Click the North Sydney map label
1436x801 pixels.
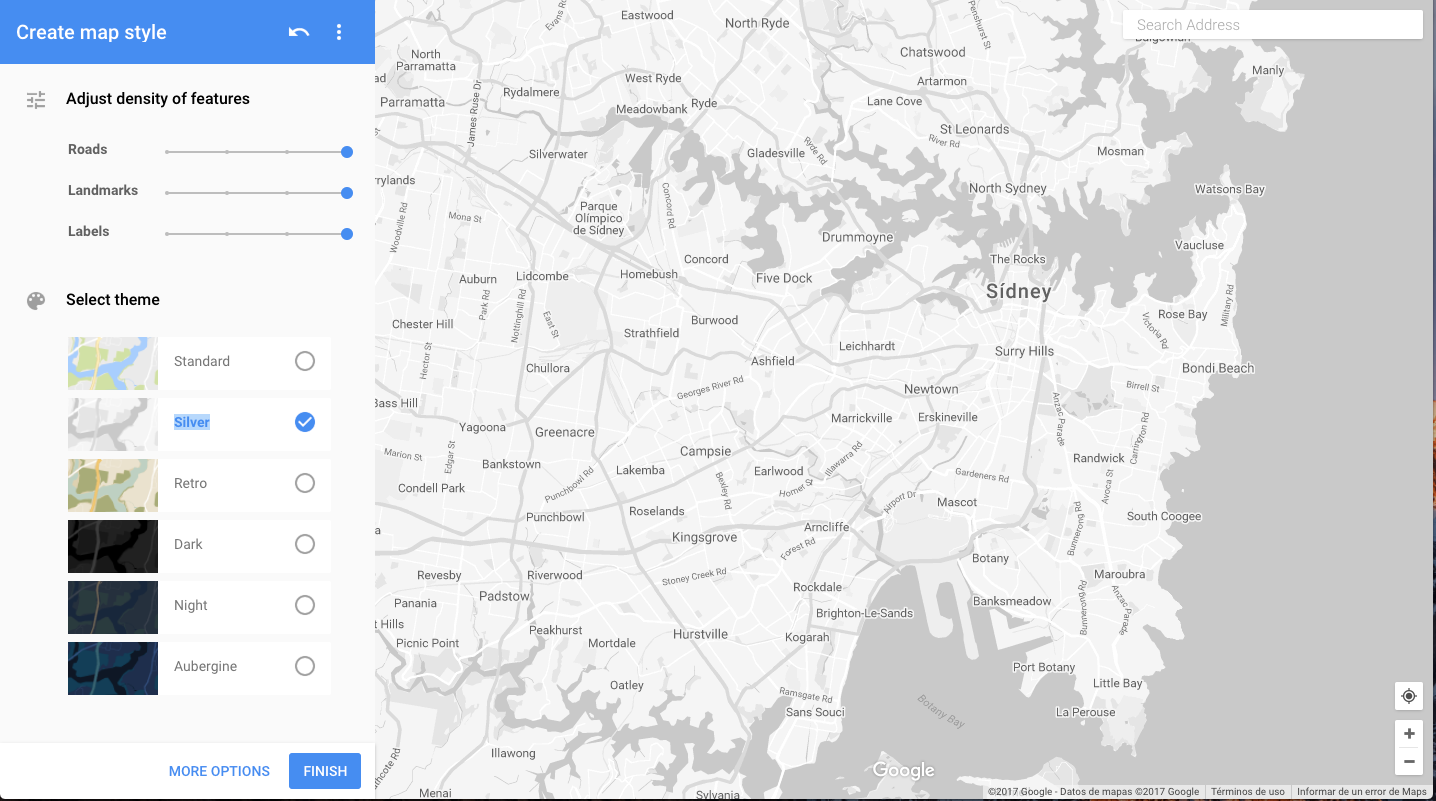pyautogui.click(x=1007, y=188)
